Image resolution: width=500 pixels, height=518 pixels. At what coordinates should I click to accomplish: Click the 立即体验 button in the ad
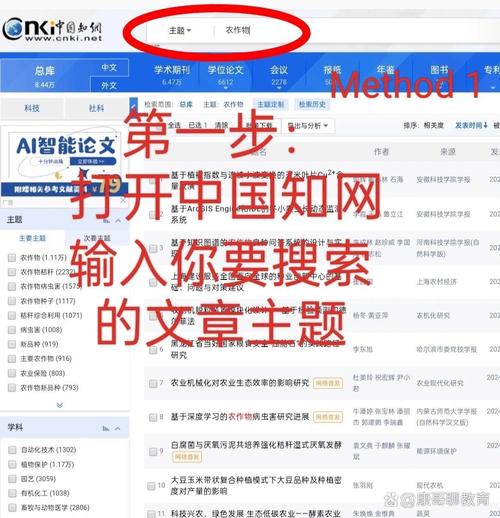[x=93, y=161]
